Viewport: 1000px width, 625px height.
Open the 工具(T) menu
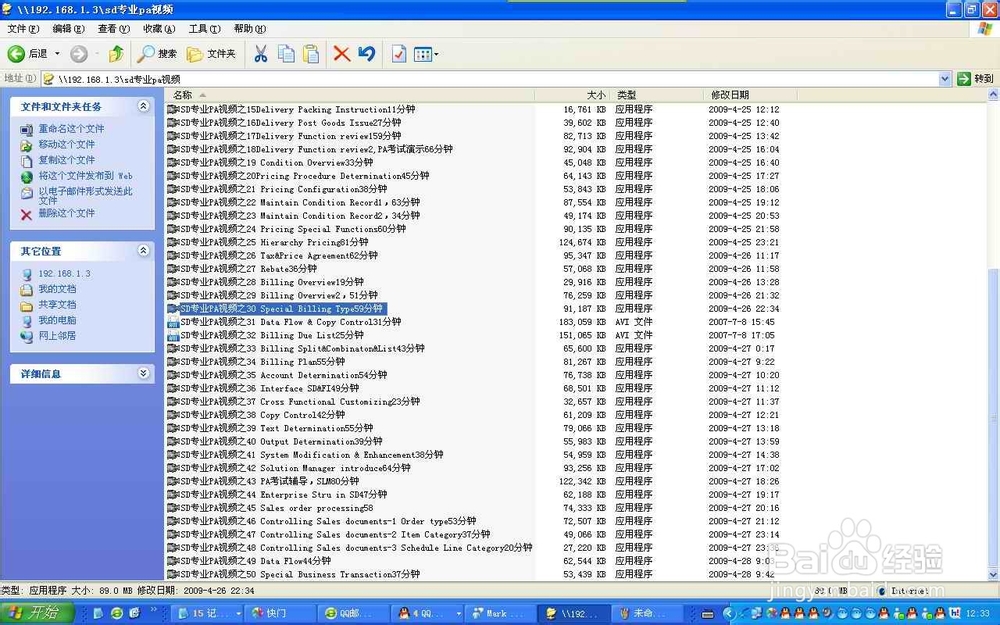(x=204, y=29)
